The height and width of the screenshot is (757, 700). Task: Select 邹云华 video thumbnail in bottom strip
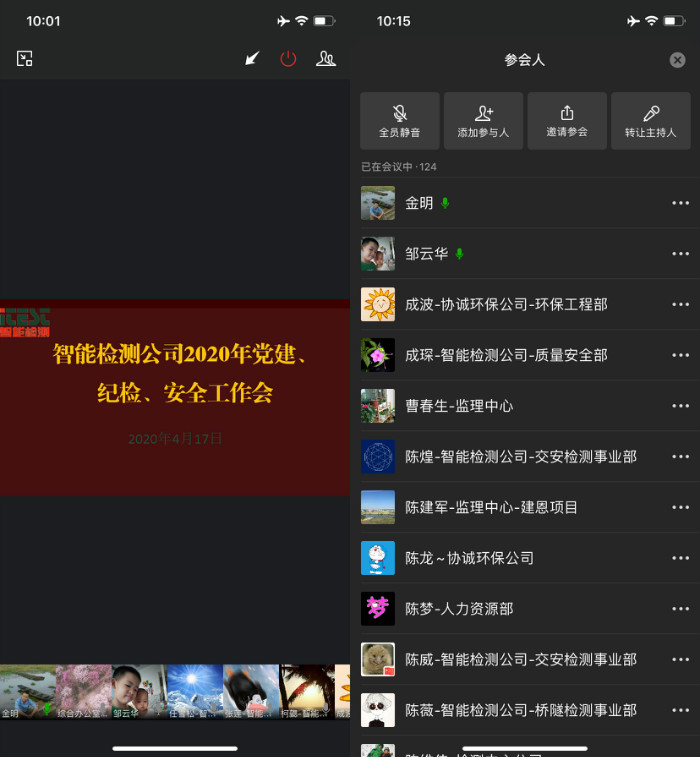[139, 691]
